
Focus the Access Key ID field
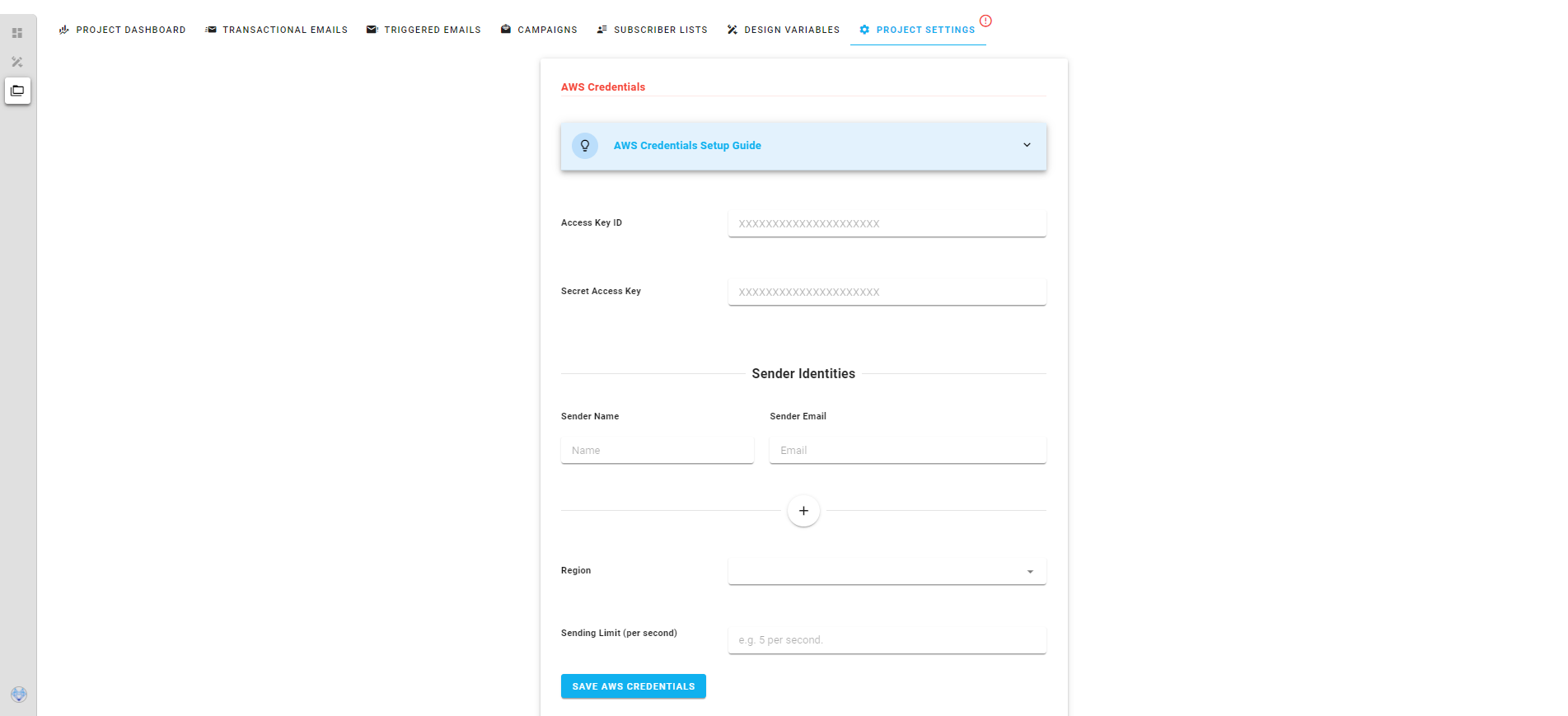(887, 223)
